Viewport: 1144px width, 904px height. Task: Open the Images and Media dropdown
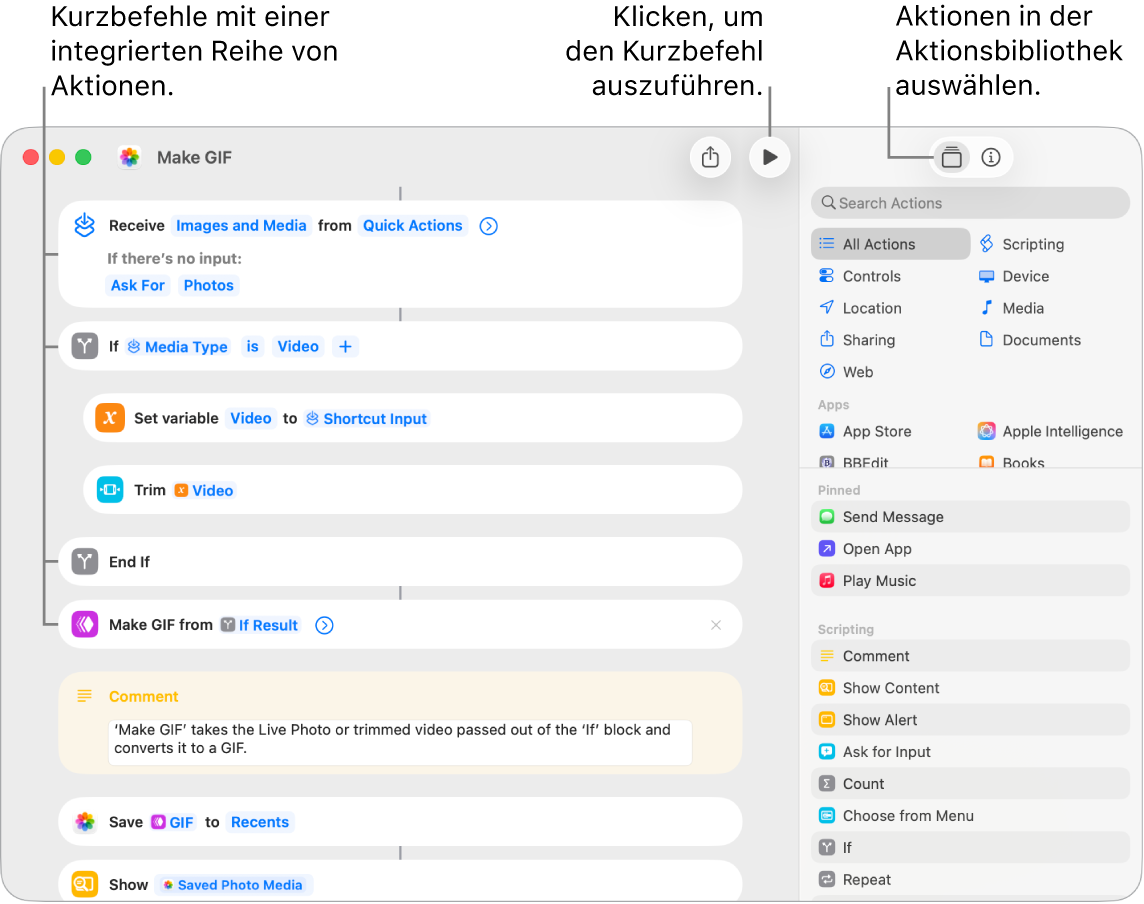coord(241,225)
